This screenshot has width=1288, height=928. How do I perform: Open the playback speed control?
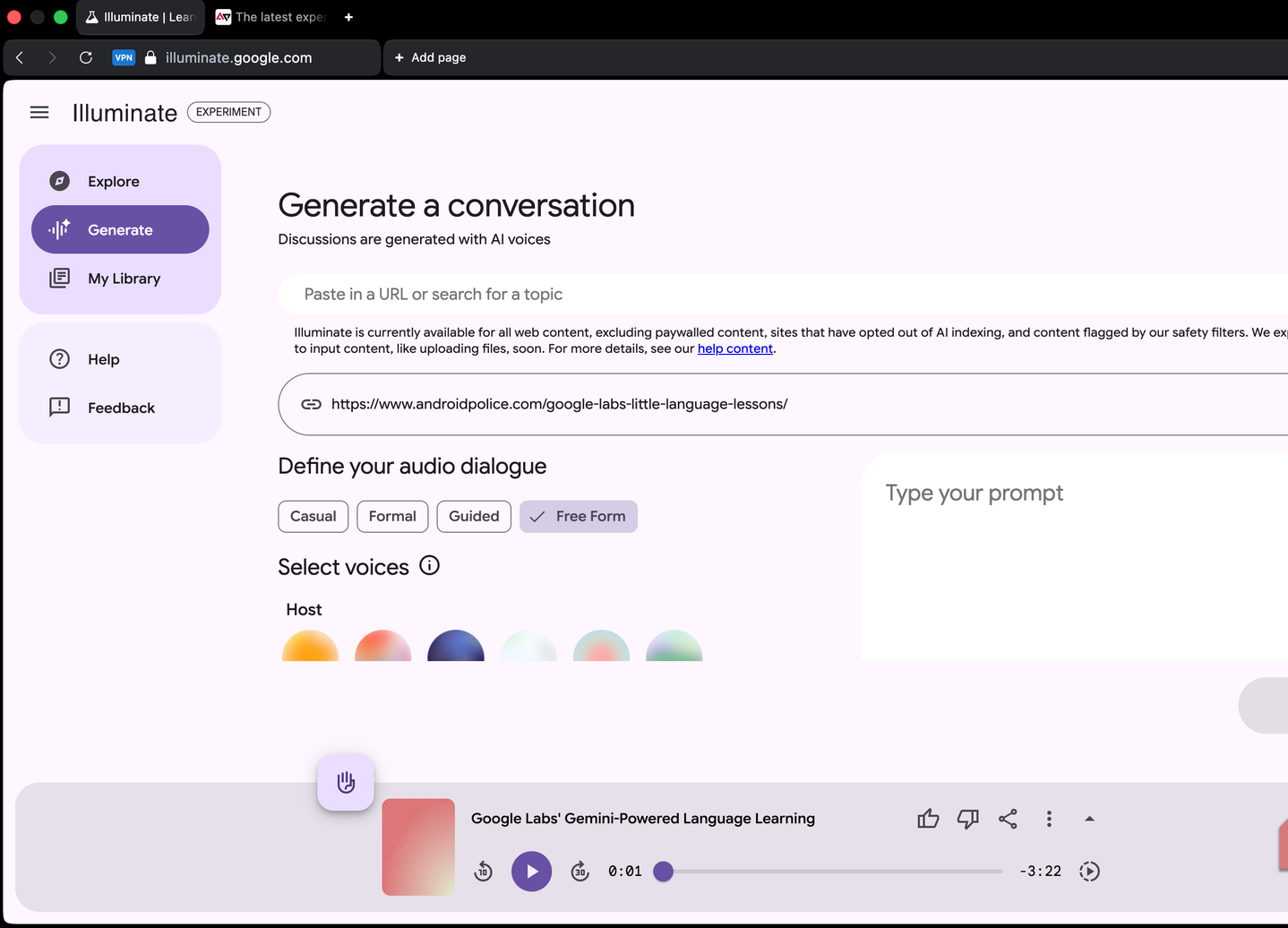click(1089, 872)
